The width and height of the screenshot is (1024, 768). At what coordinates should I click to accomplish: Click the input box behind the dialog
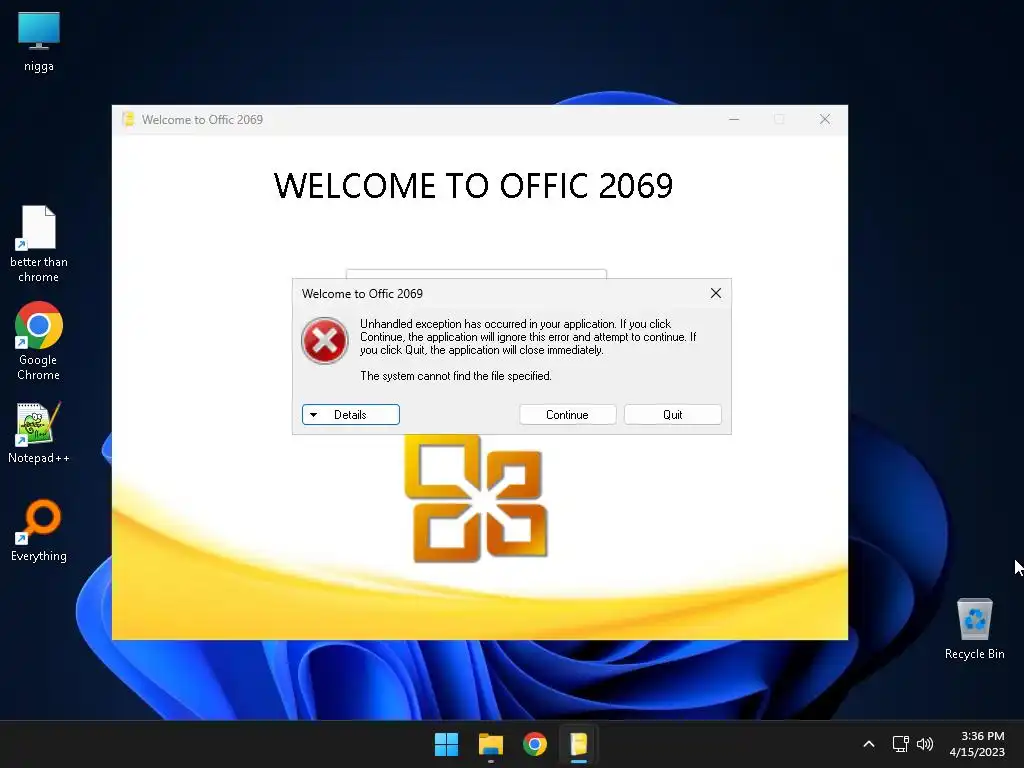(476, 274)
